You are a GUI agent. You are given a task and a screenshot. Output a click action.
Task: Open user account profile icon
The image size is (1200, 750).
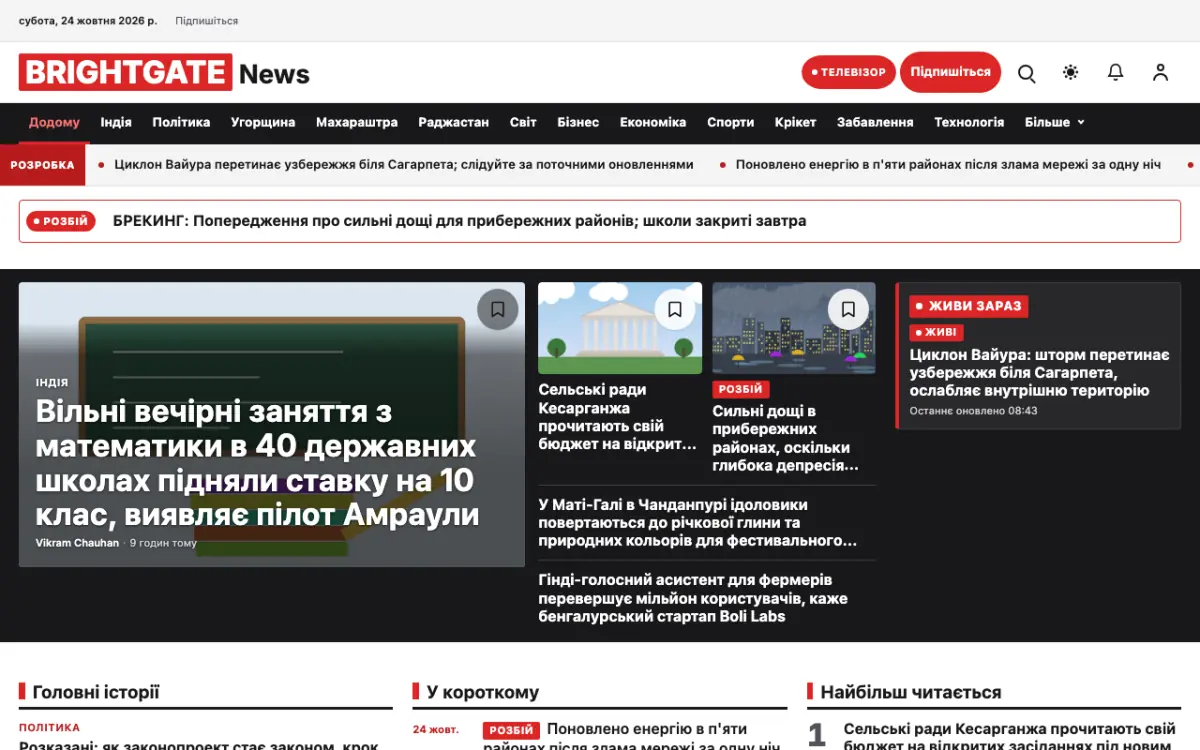[1160, 73]
